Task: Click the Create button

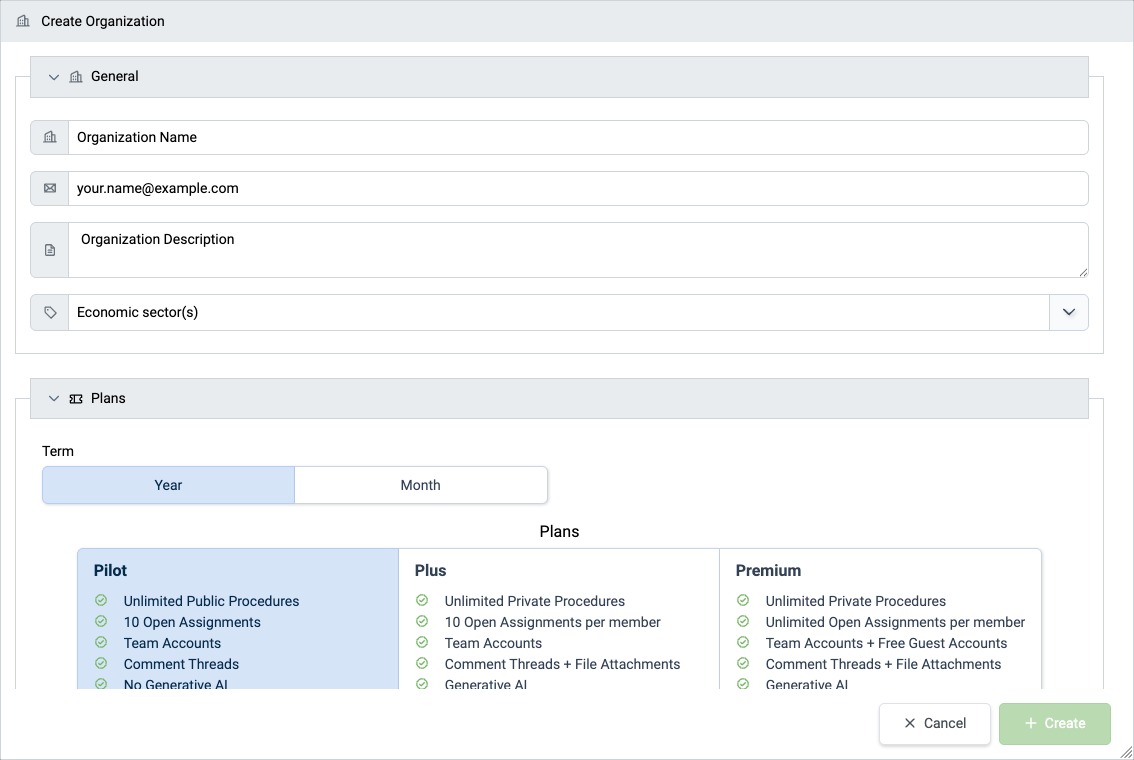Action: [1055, 723]
